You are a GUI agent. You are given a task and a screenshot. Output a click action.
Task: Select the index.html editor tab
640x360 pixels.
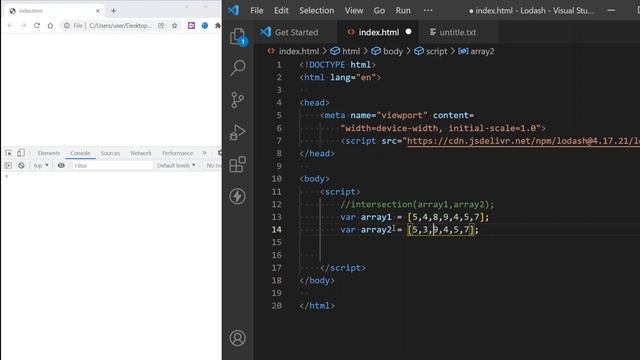pyautogui.click(x=378, y=32)
